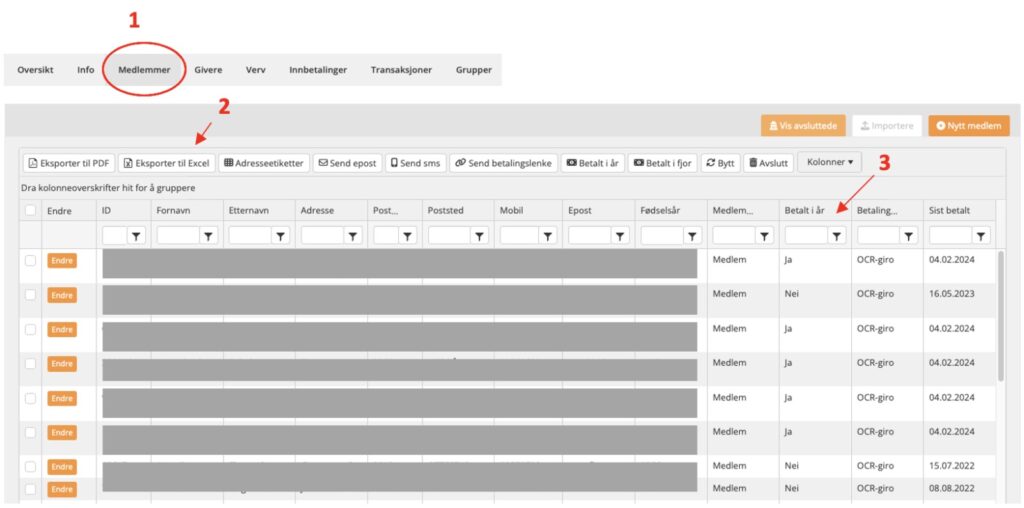Open the Kolonner dropdown
1024x508 pixels.
point(829,162)
